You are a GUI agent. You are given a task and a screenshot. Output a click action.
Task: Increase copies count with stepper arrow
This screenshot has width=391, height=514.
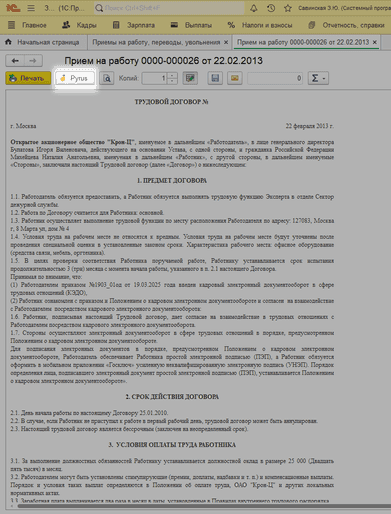coord(172,76)
